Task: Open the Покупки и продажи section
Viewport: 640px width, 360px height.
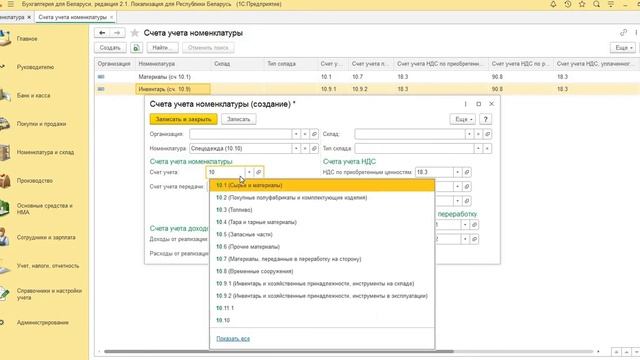Action: click(x=41, y=124)
